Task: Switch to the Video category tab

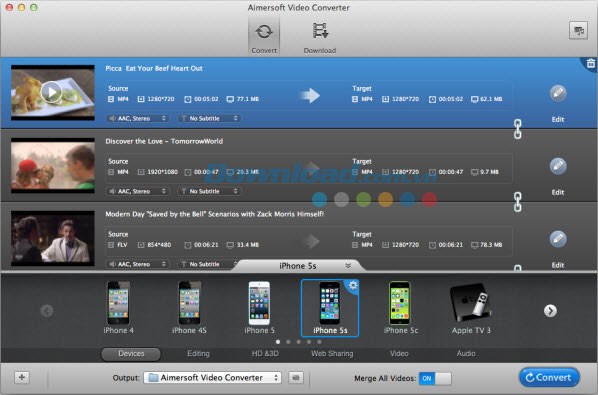Action: [399, 354]
